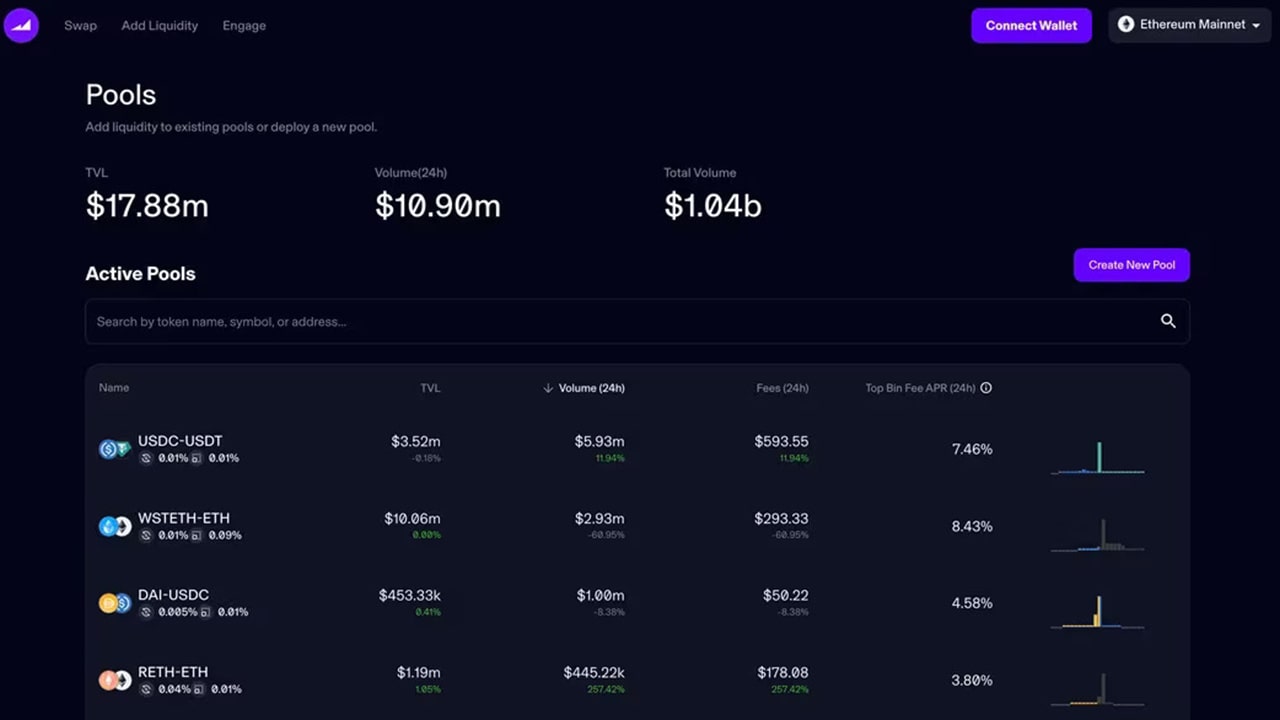Click Connect Wallet button
This screenshot has width=1280, height=720.
(x=1031, y=25)
